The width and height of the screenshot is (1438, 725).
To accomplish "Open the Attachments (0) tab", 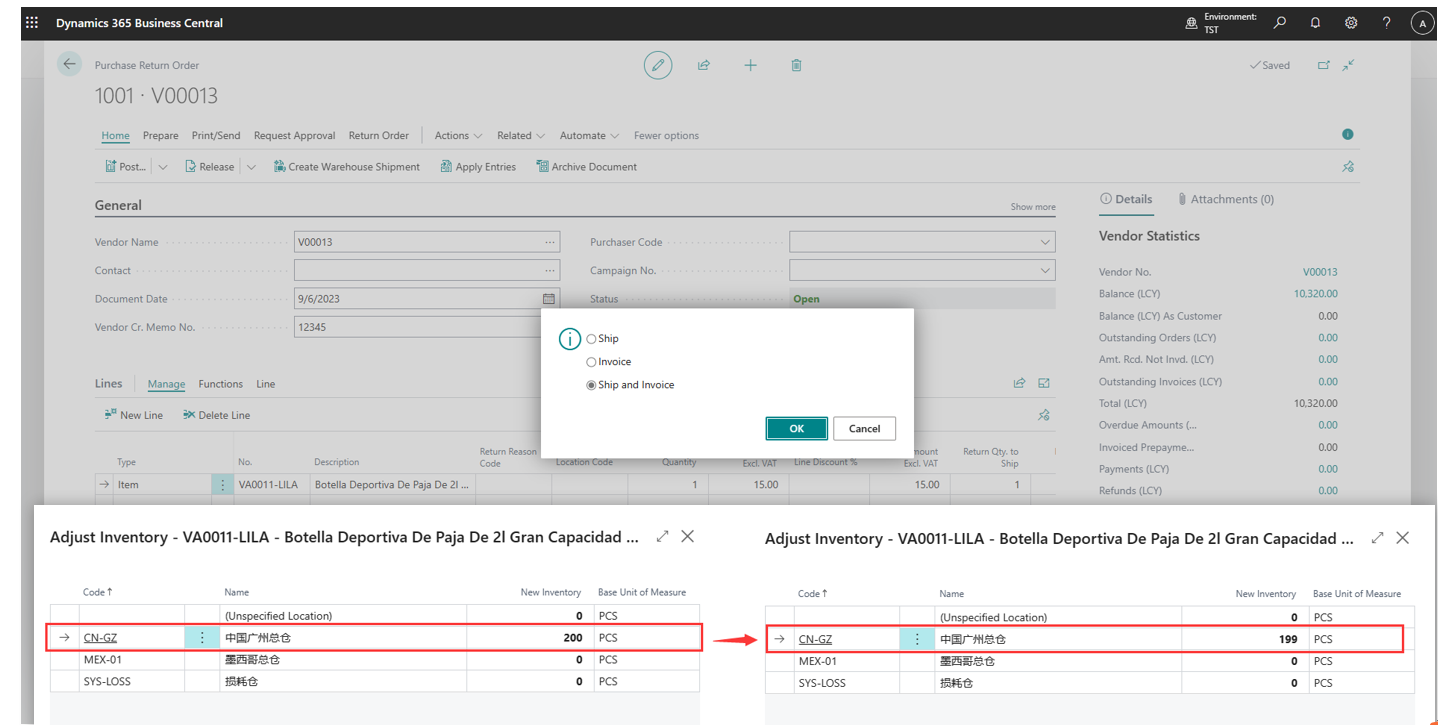I will pyautogui.click(x=1225, y=199).
